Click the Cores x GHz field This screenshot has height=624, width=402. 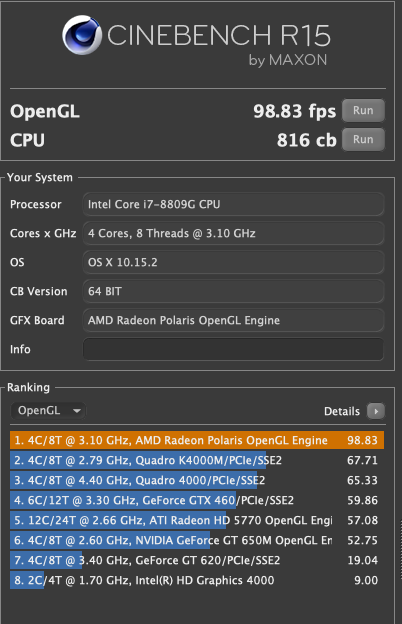coord(233,233)
